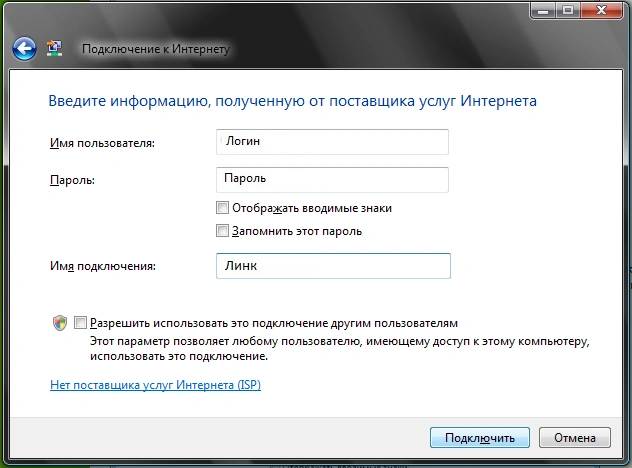Click the 'Пароль:' field label
632x468 pixels.
tap(71, 180)
